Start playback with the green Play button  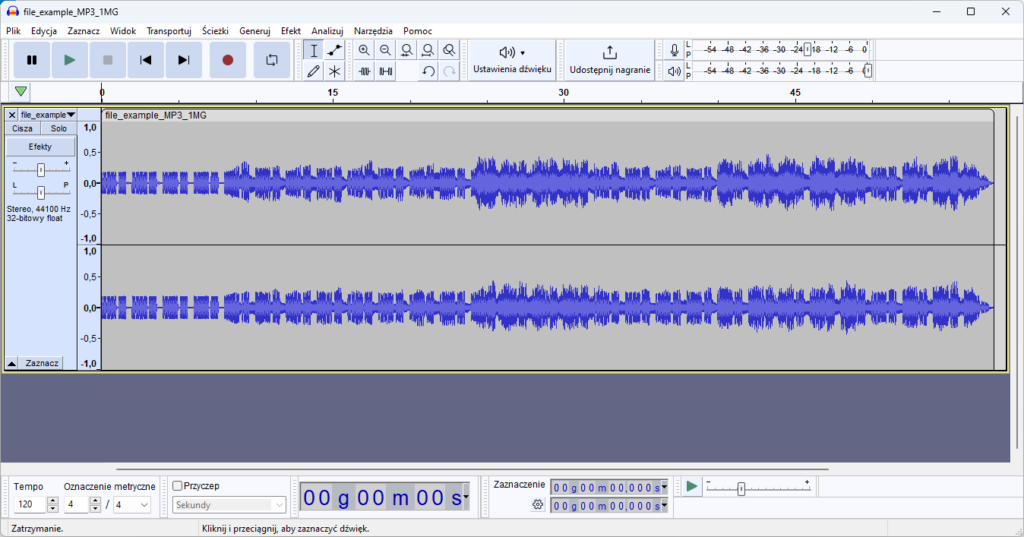click(69, 60)
